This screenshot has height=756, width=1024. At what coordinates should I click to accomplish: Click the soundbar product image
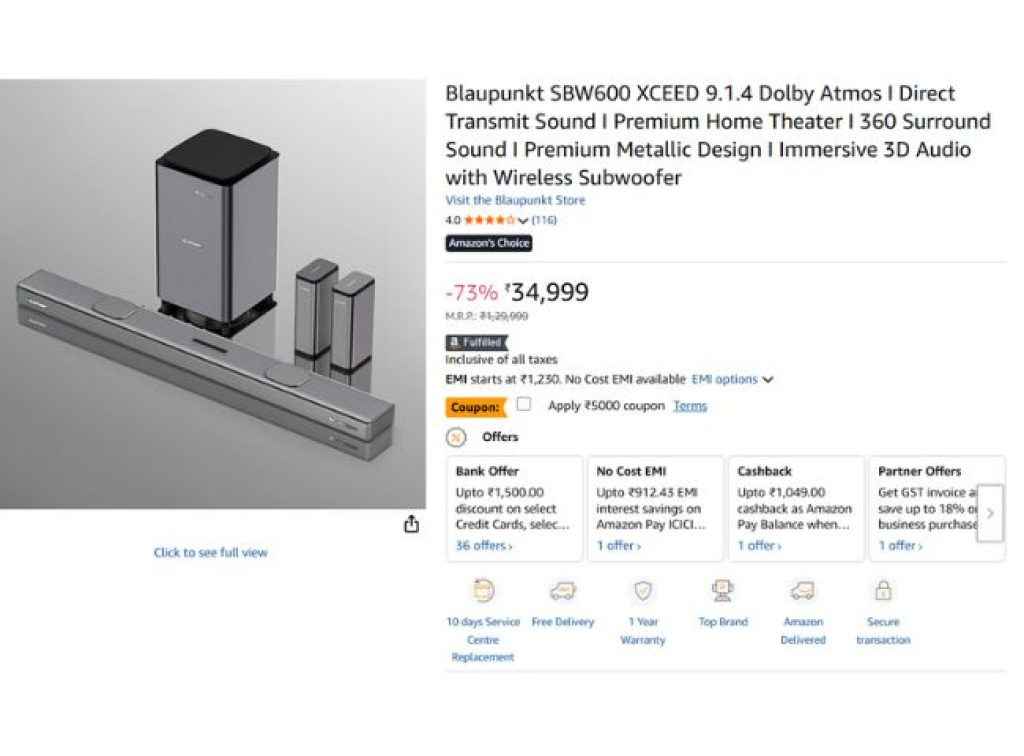pyautogui.click(x=212, y=294)
